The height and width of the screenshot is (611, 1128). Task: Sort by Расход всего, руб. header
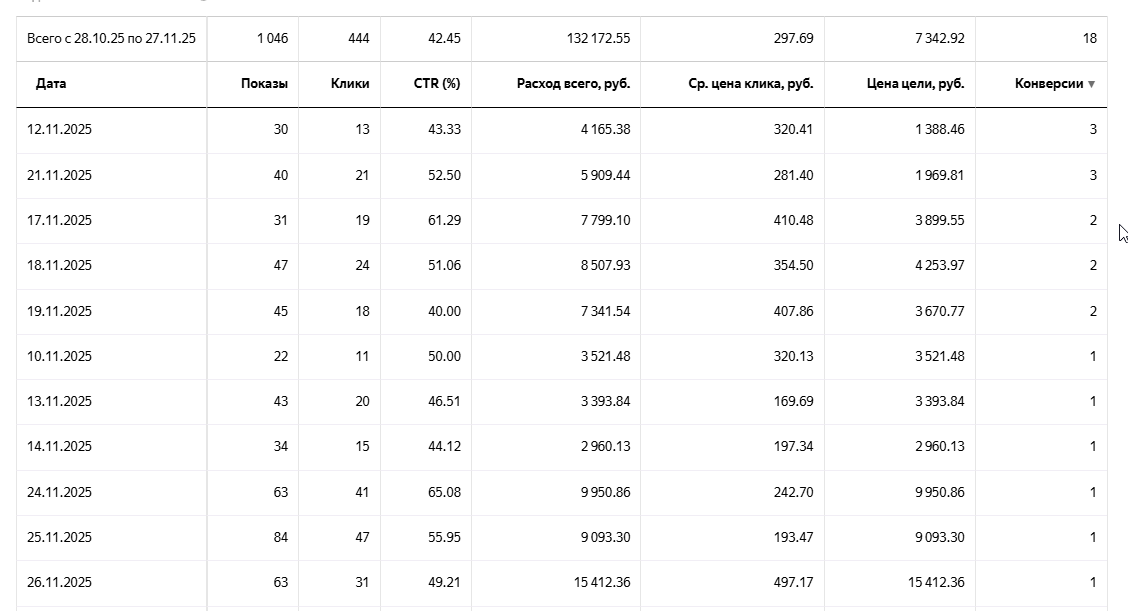pyautogui.click(x=573, y=84)
